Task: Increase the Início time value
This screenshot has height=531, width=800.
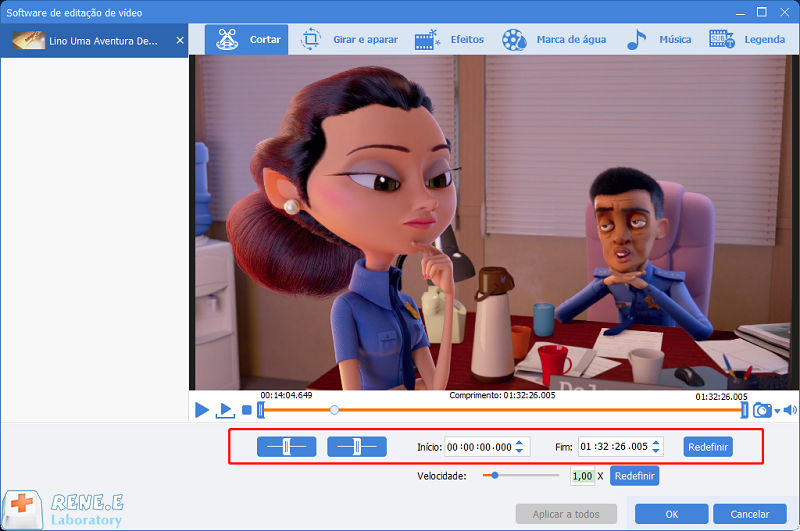Action: (x=519, y=443)
